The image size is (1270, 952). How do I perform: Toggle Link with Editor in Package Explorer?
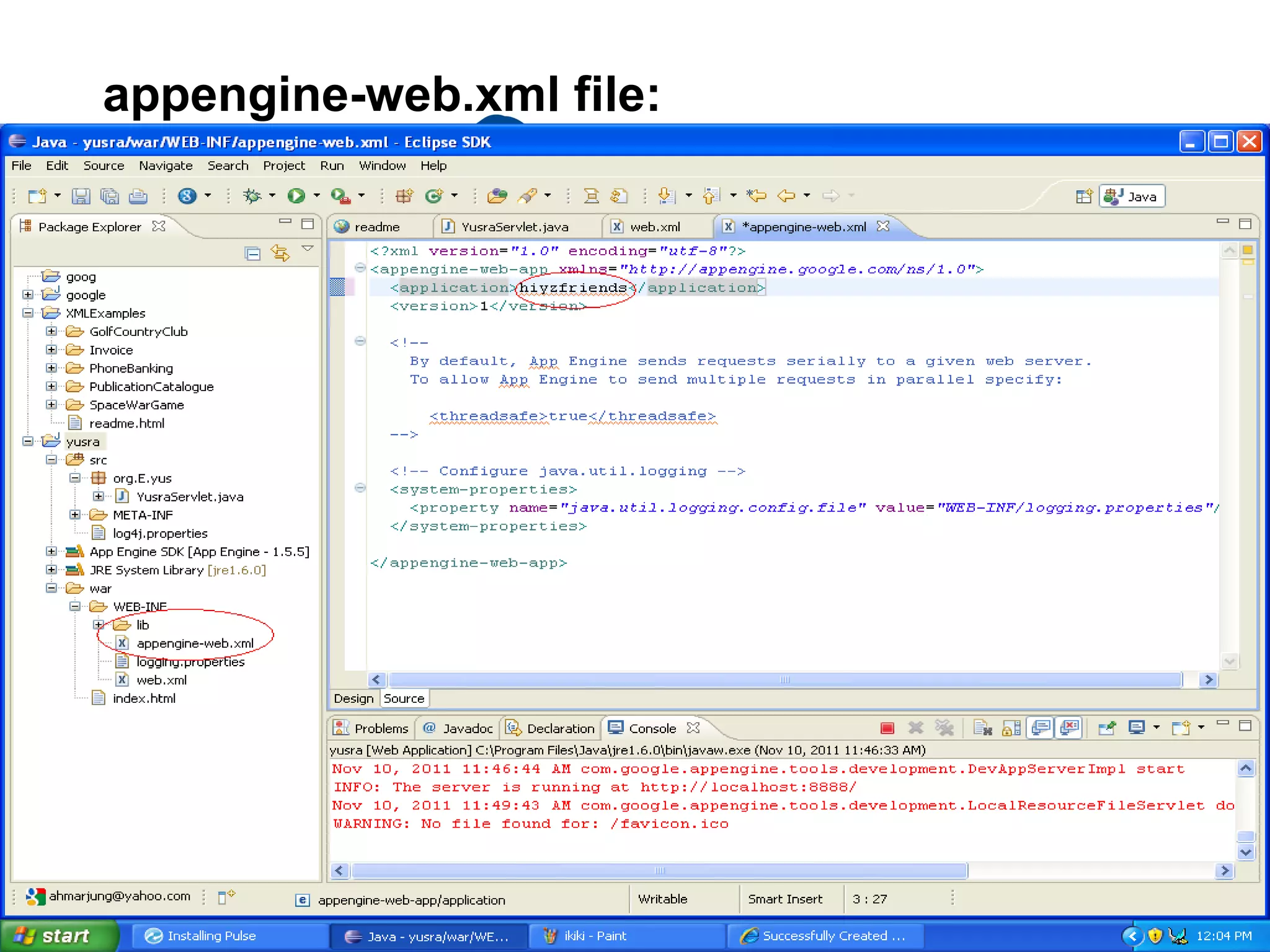tap(280, 253)
